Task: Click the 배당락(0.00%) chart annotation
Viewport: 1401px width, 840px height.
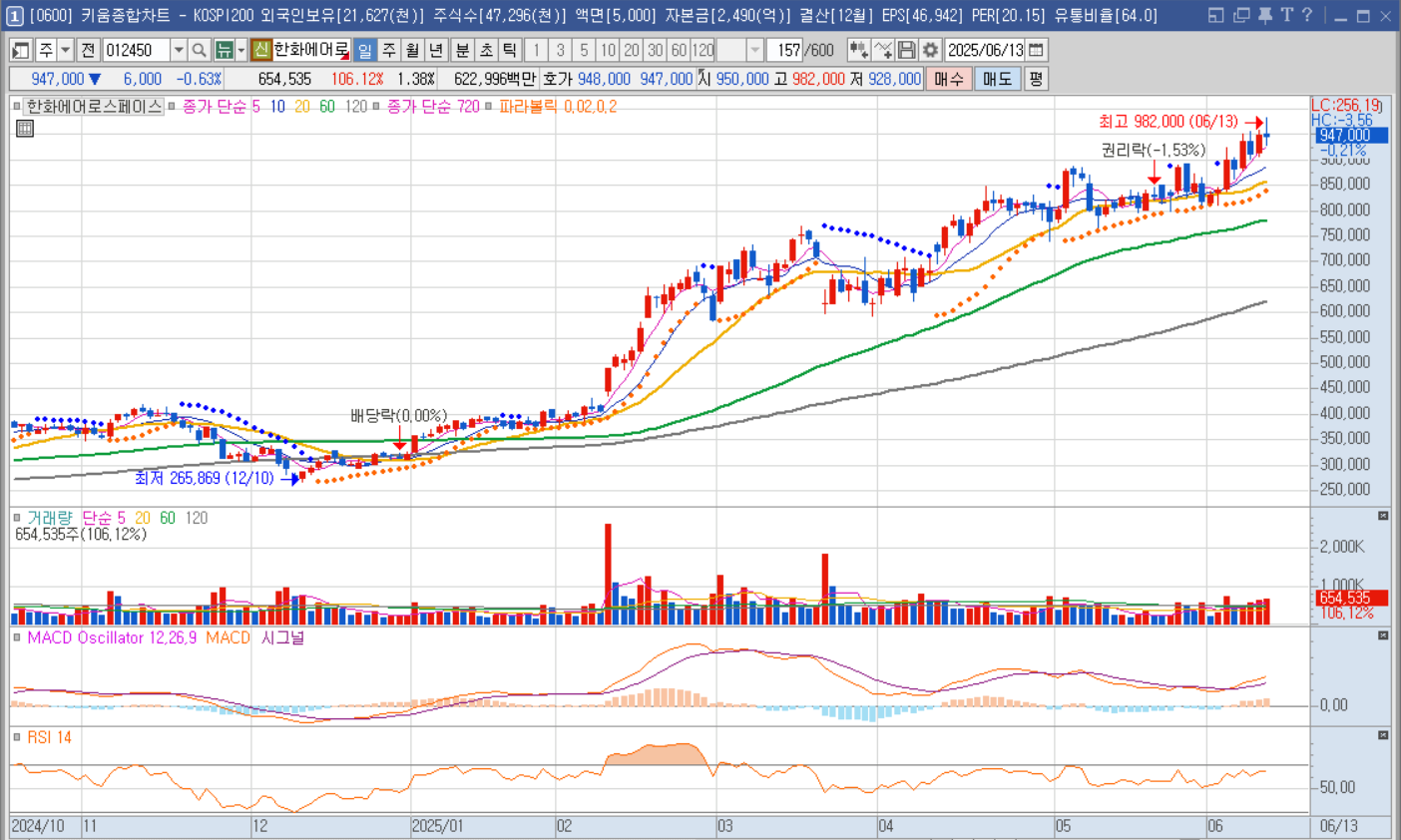Action: tap(399, 416)
